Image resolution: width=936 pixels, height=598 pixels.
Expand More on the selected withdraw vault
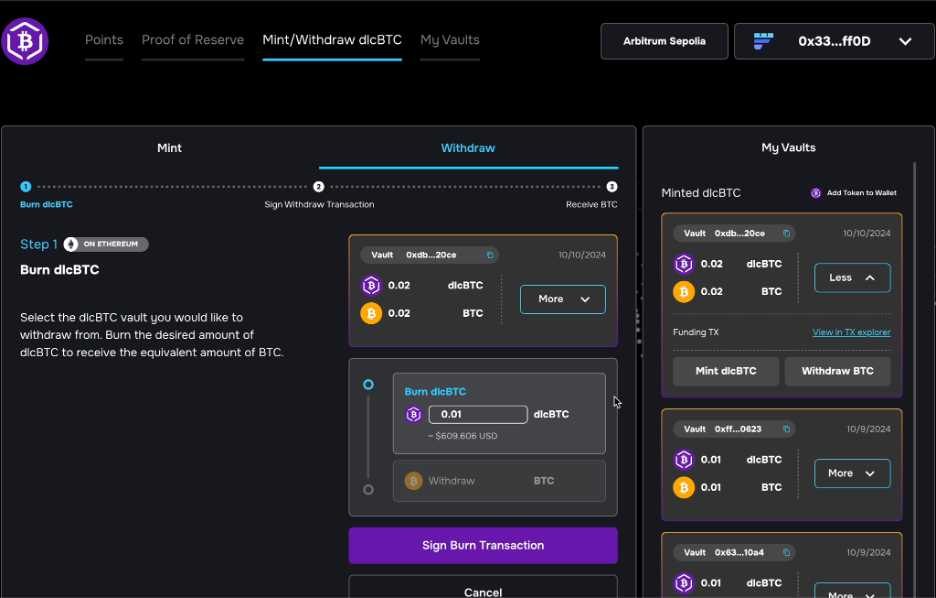[562, 299]
